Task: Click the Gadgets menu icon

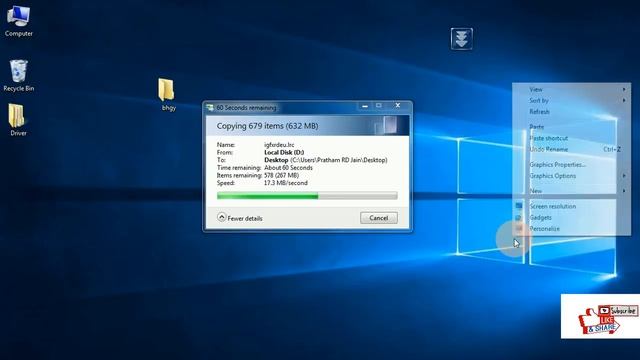Action: (x=519, y=218)
